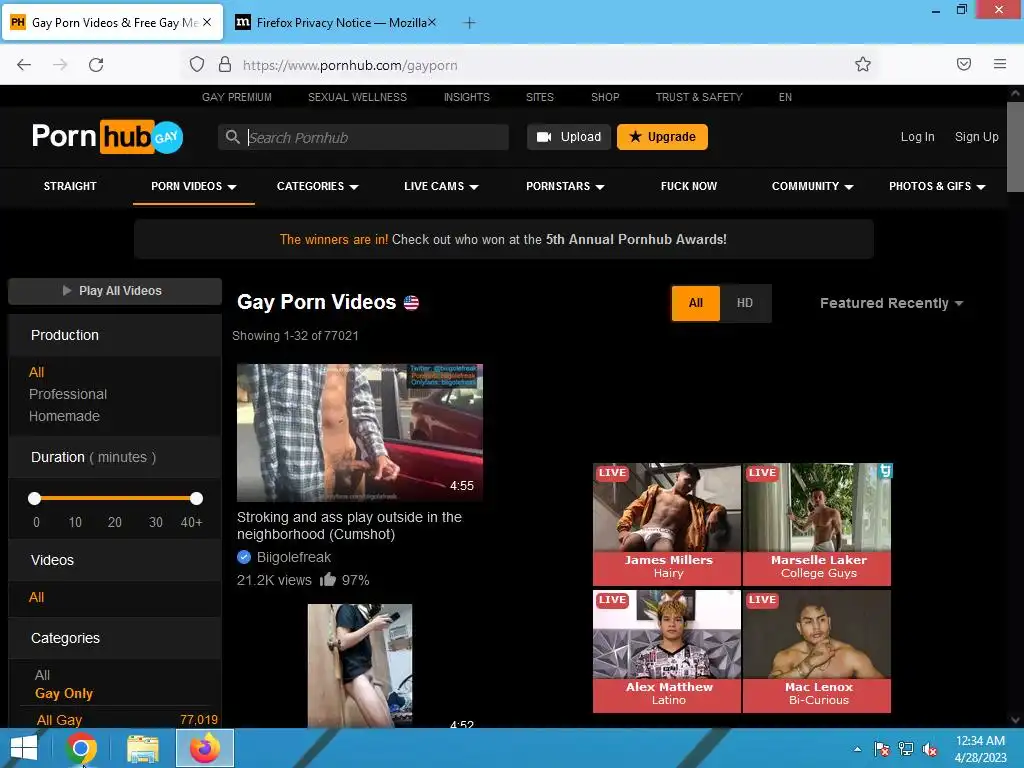Switch to the Straight nav item

point(70,186)
